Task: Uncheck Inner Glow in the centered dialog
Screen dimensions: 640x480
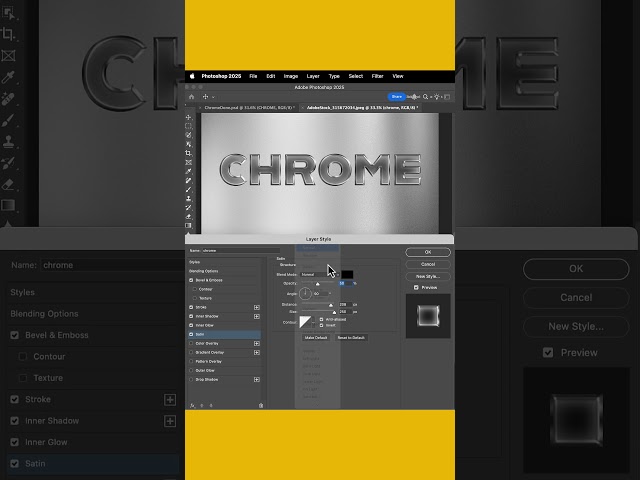Action: point(191,325)
